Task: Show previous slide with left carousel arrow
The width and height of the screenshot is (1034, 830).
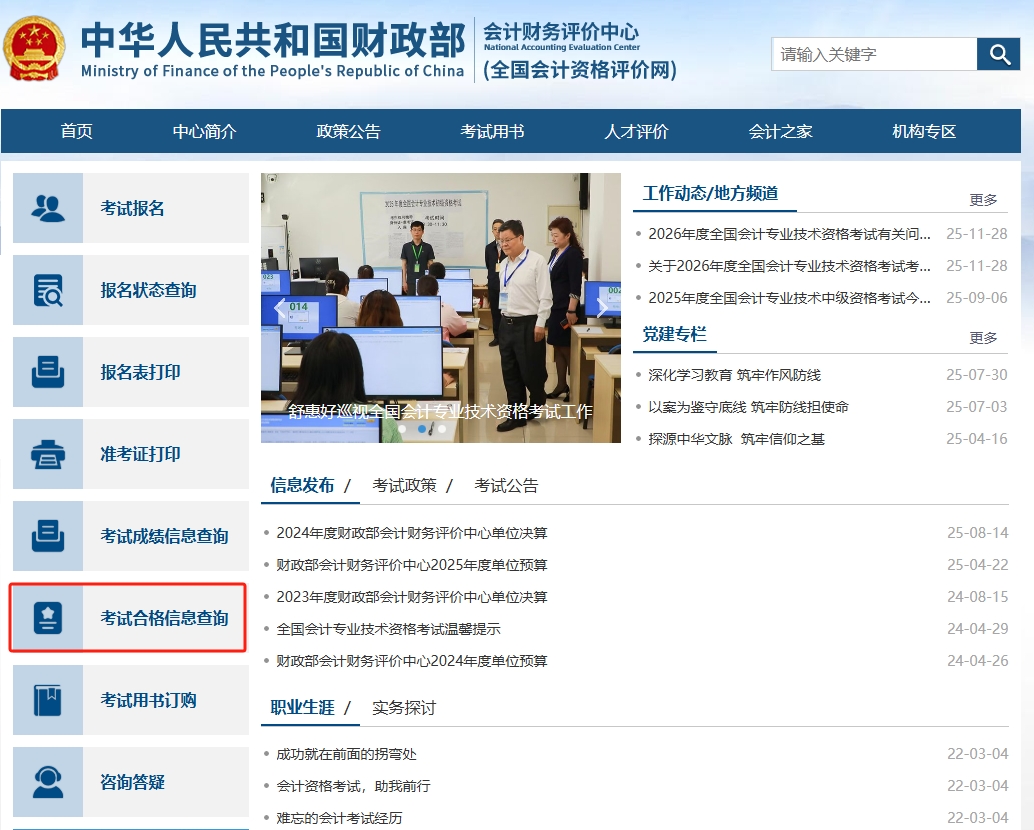Action: click(279, 307)
